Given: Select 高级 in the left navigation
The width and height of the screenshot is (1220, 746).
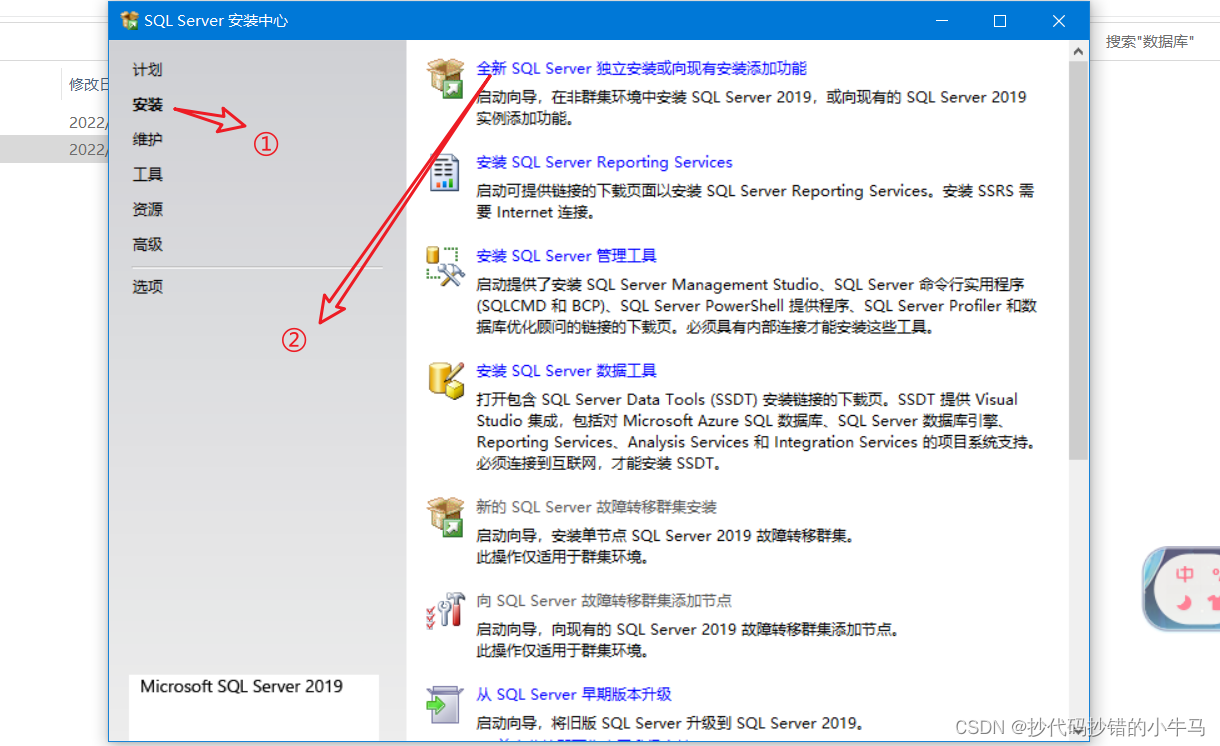Looking at the screenshot, I should [x=147, y=245].
